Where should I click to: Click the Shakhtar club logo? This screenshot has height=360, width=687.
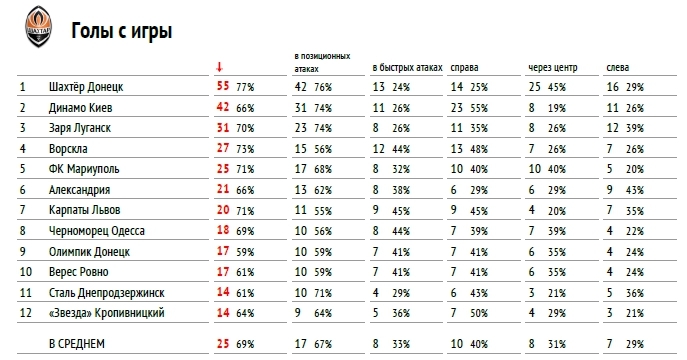click(x=39, y=26)
